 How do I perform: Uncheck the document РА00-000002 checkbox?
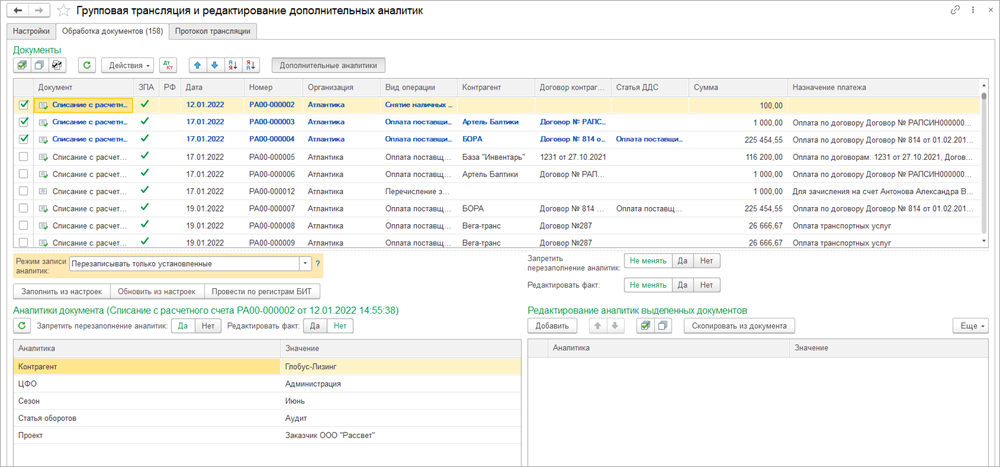point(24,104)
